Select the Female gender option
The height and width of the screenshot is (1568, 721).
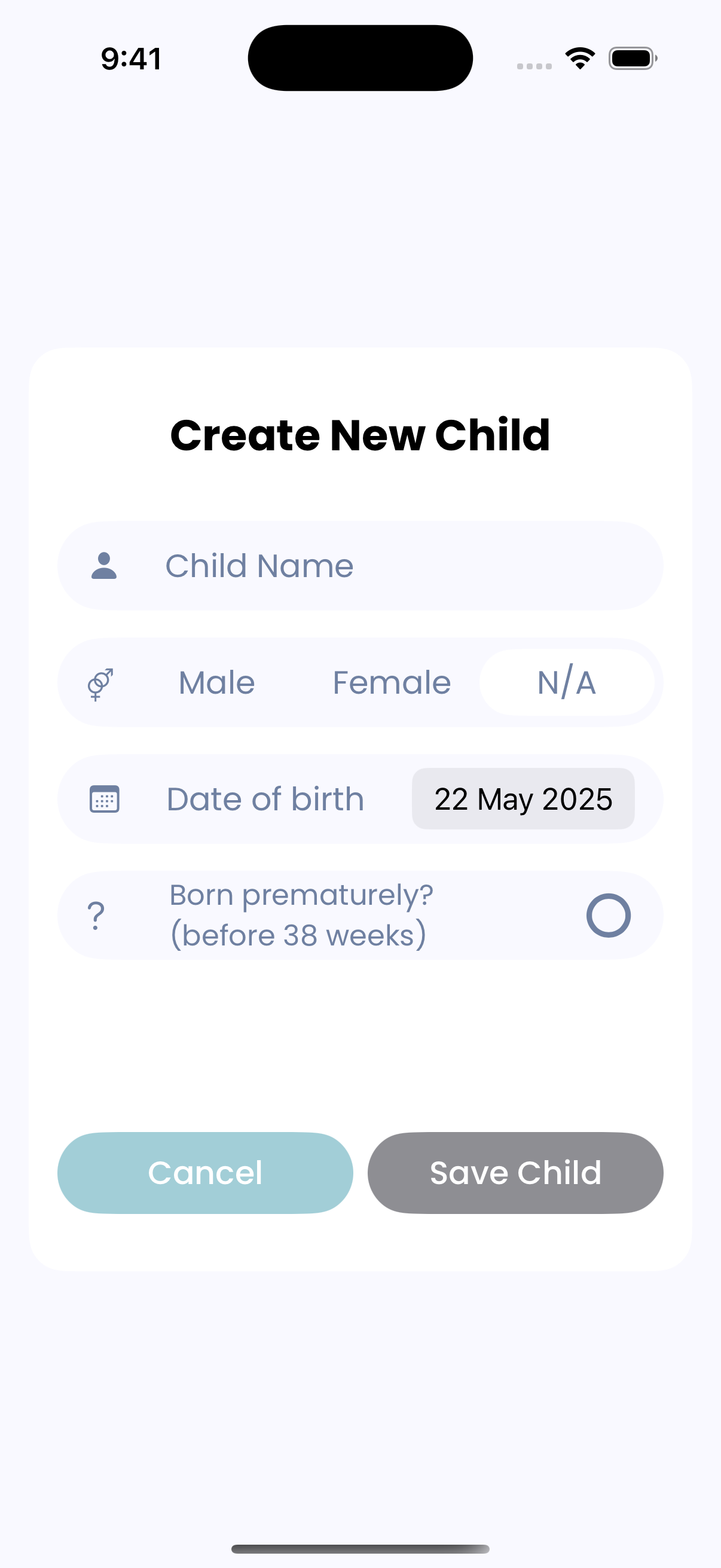[392, 682]
